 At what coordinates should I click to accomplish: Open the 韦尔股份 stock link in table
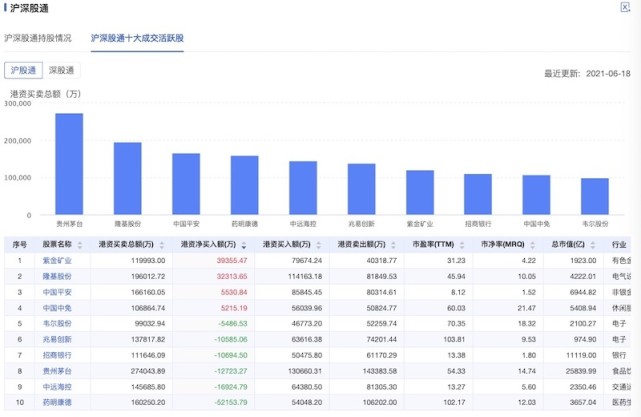[57, 324]
